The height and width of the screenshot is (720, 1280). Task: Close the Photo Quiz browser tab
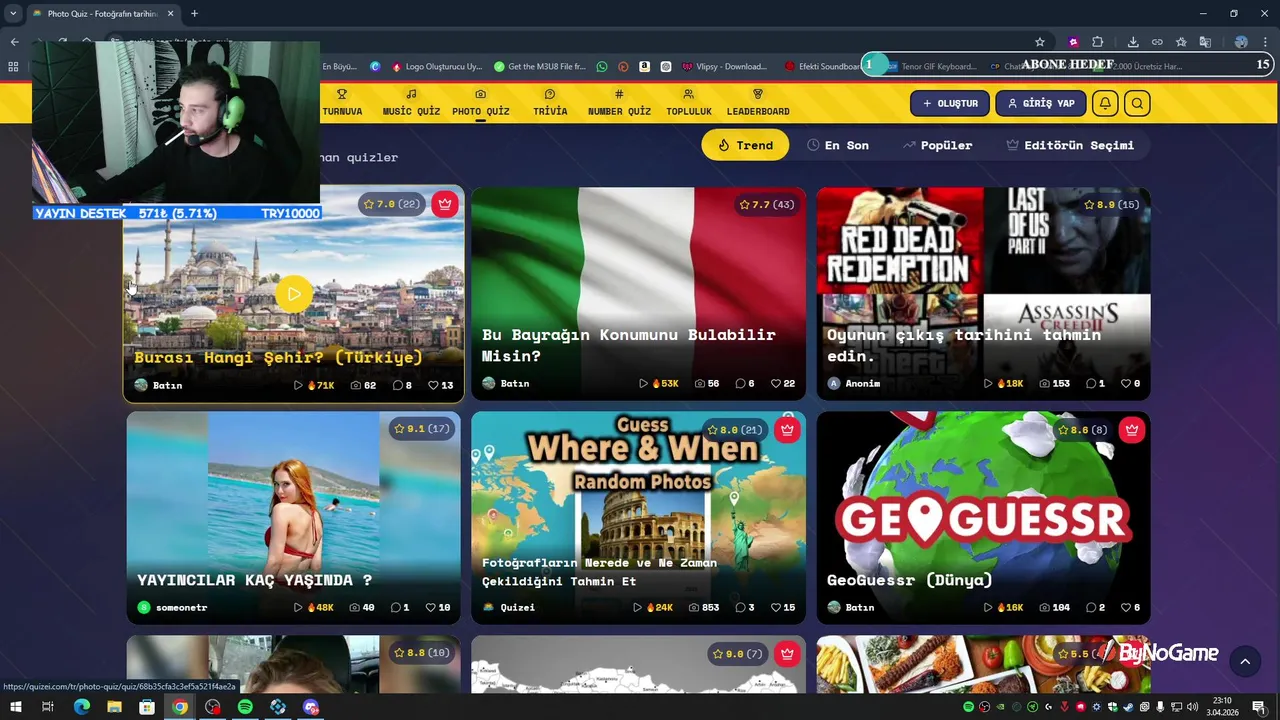(170, 14)
